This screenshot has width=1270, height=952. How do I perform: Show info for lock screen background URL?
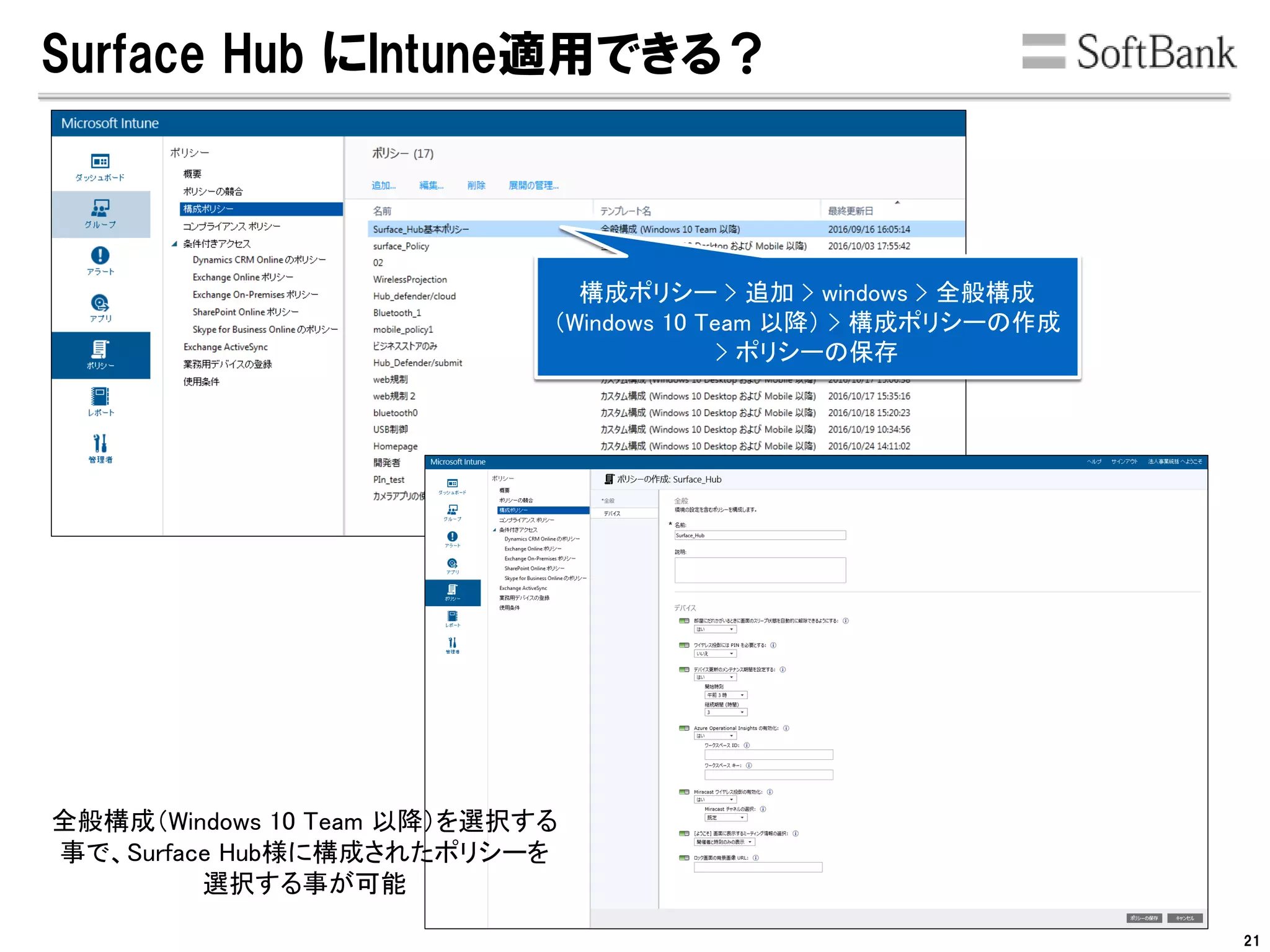pyautogui.click(x=756, y=858)
